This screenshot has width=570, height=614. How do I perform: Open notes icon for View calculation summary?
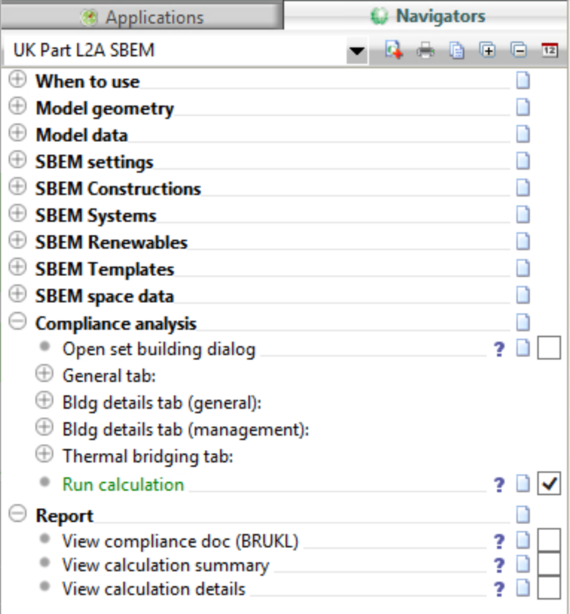pyautogui.click(x=523, y=564)
